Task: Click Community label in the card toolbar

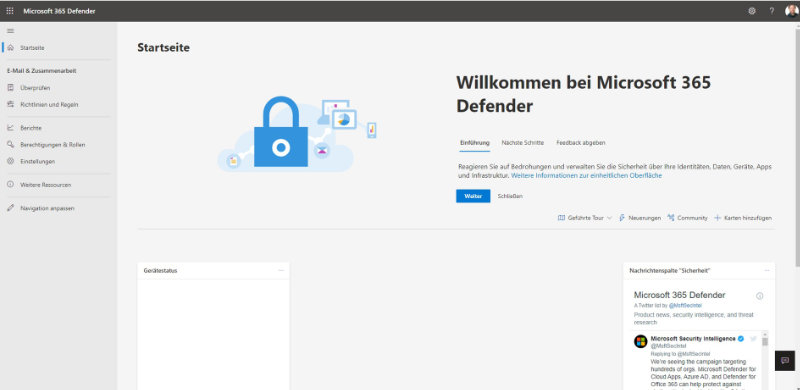Action: point(692,218)
